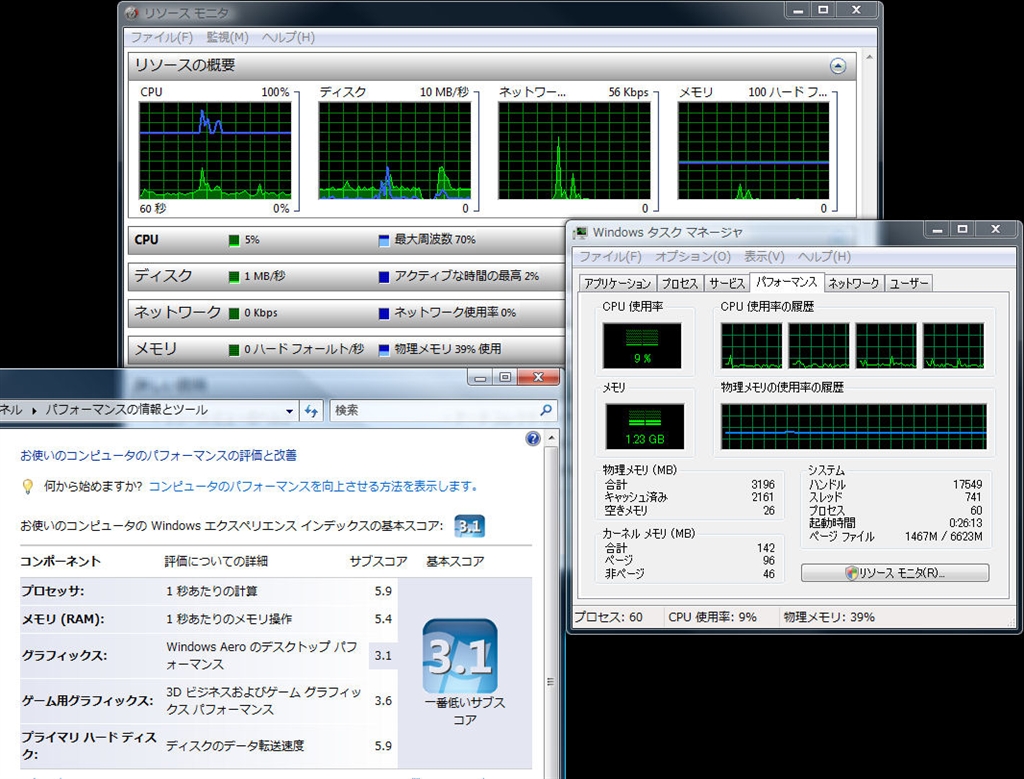Click the small 3.1 base score badge
1024x779 pixels.
[x=470, y=526]
